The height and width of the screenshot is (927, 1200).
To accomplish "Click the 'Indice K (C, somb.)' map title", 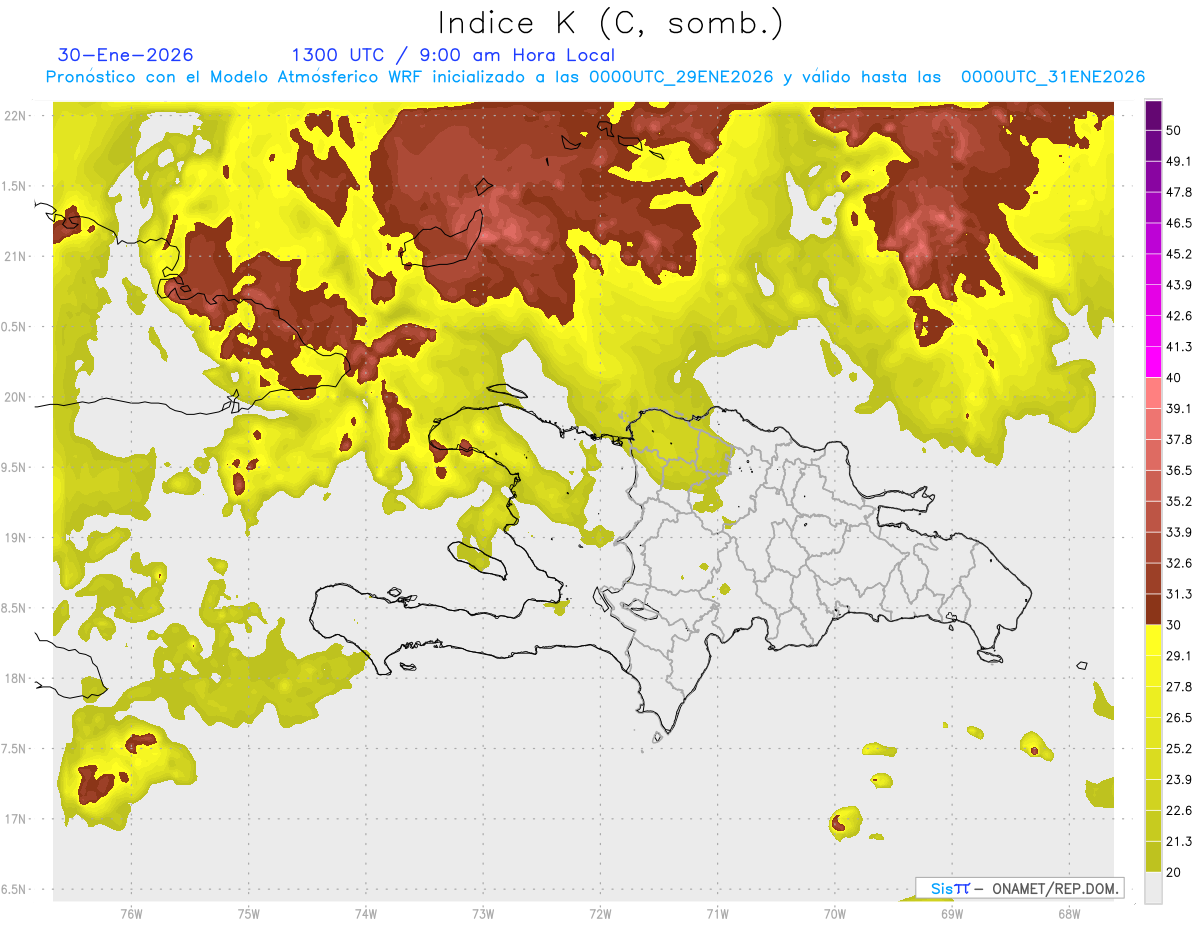I will pyautogui.click(x=610, y=23).
